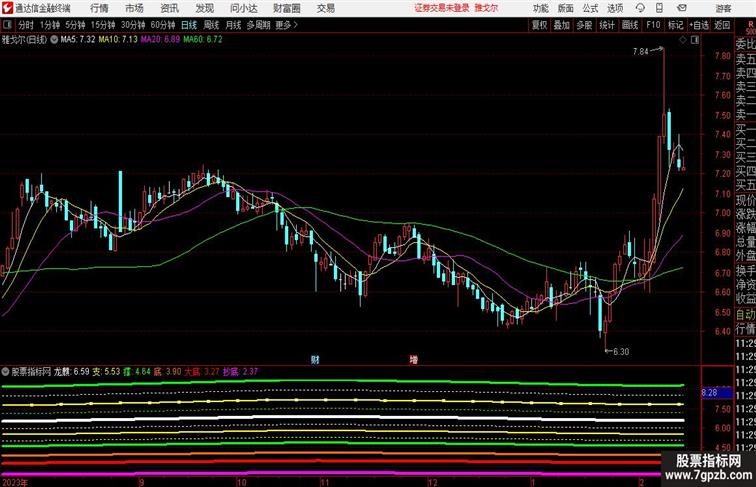Click the 2023年 date label
This screenshot has width=756, height=487.
tap(14, 482)
